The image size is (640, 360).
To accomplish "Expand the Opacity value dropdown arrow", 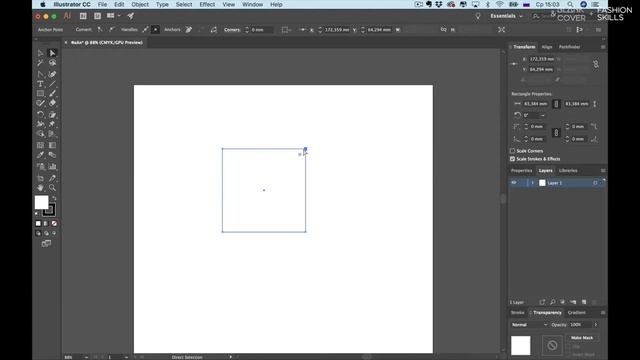I will tap(596, 325).
